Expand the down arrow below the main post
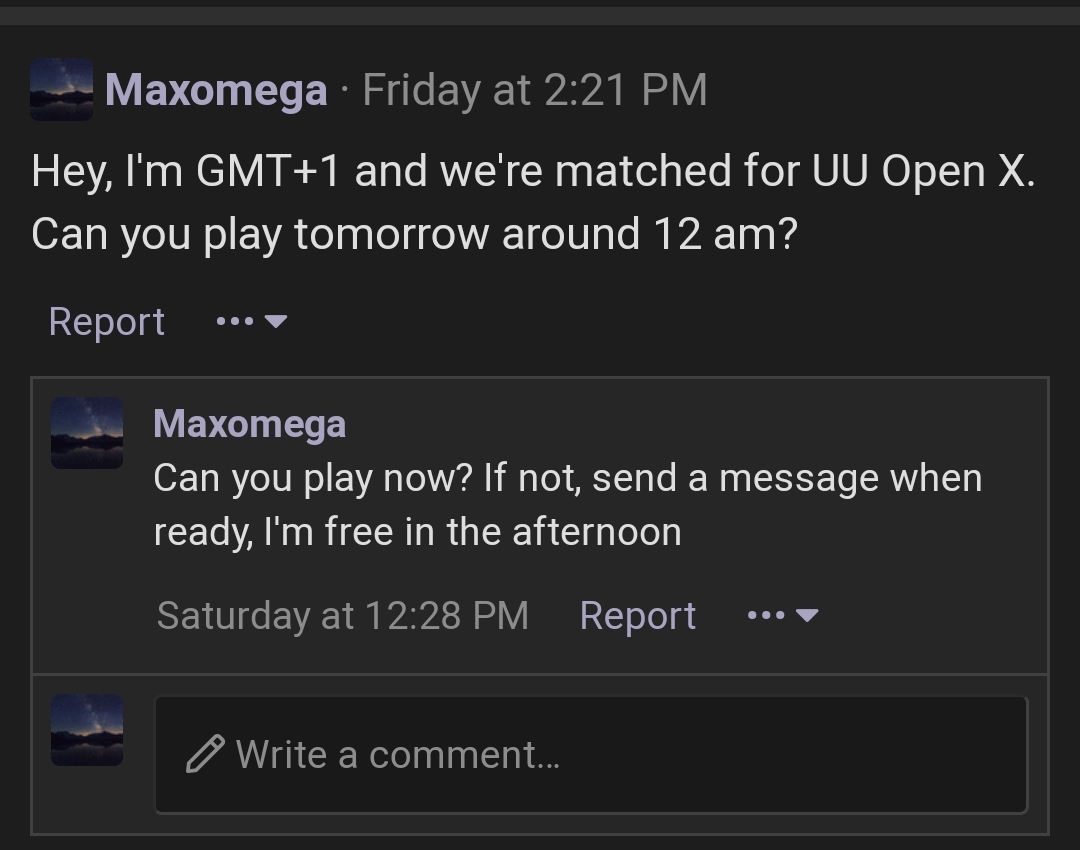Image resolution: width=1080 pixels, height=850 pixels. click(277, 322)
